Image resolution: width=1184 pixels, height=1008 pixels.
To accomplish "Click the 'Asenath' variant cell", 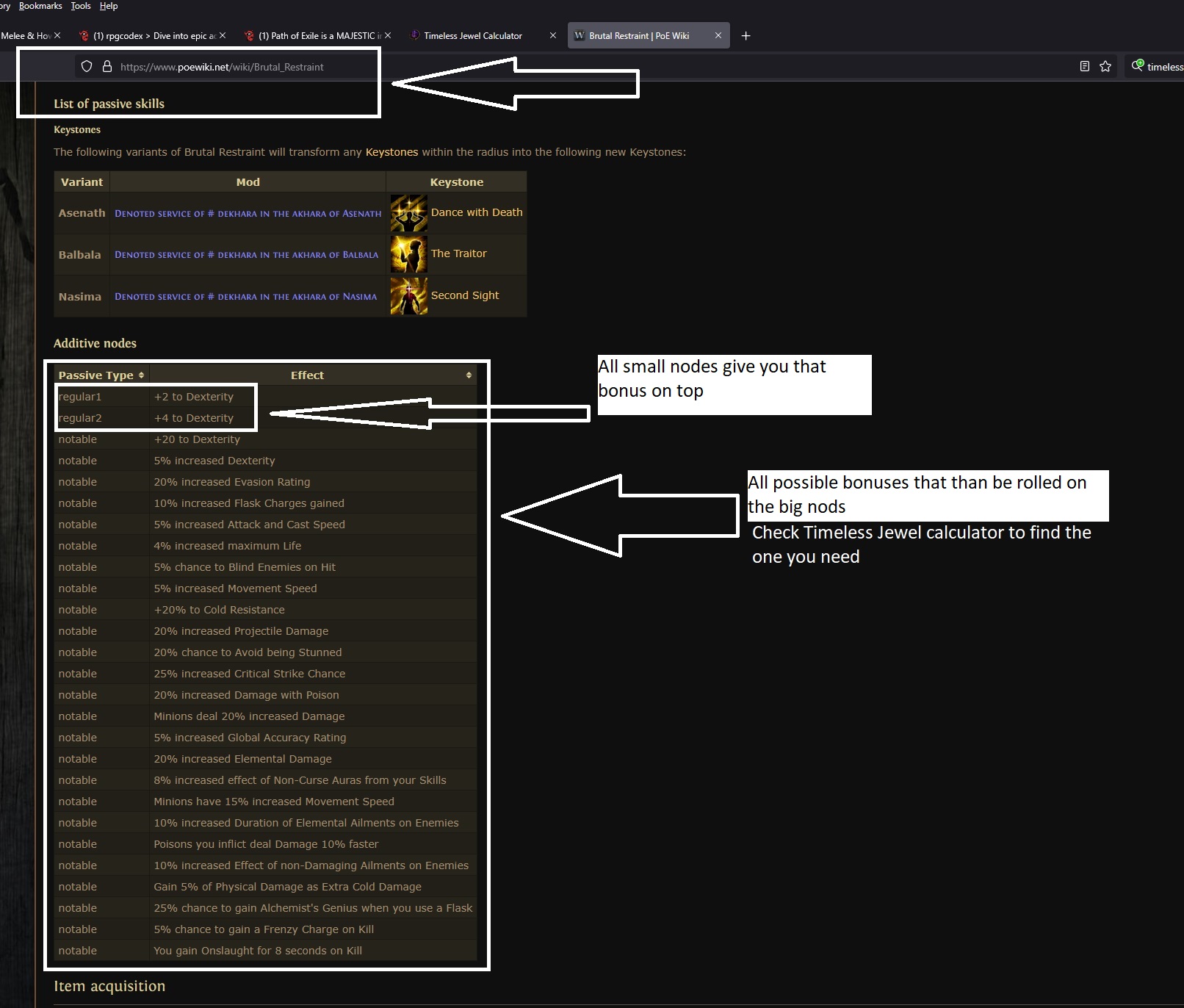I will point(82,213).
